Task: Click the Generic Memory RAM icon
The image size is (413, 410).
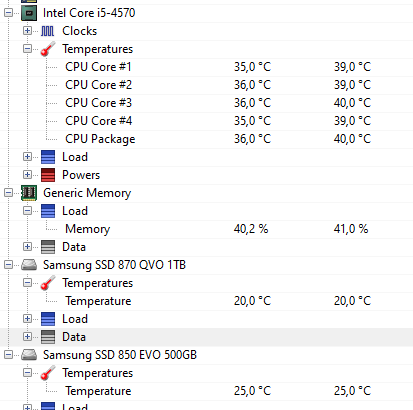Action: coord(29,193)
